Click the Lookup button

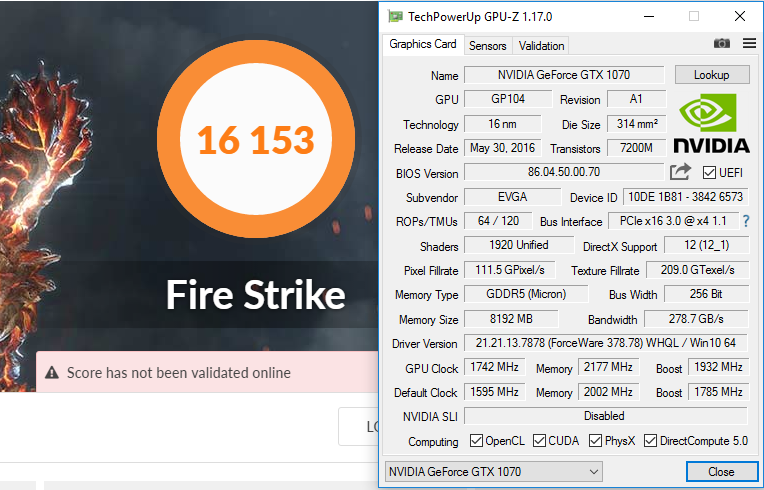[712, 75]
